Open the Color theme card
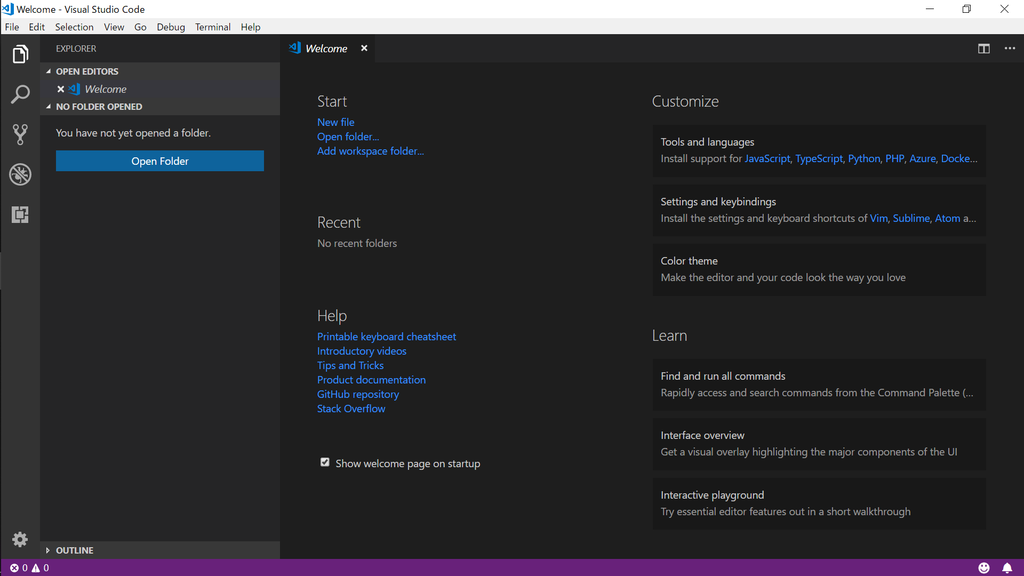Screen dimensions: 1024x576 pos(819,270)
